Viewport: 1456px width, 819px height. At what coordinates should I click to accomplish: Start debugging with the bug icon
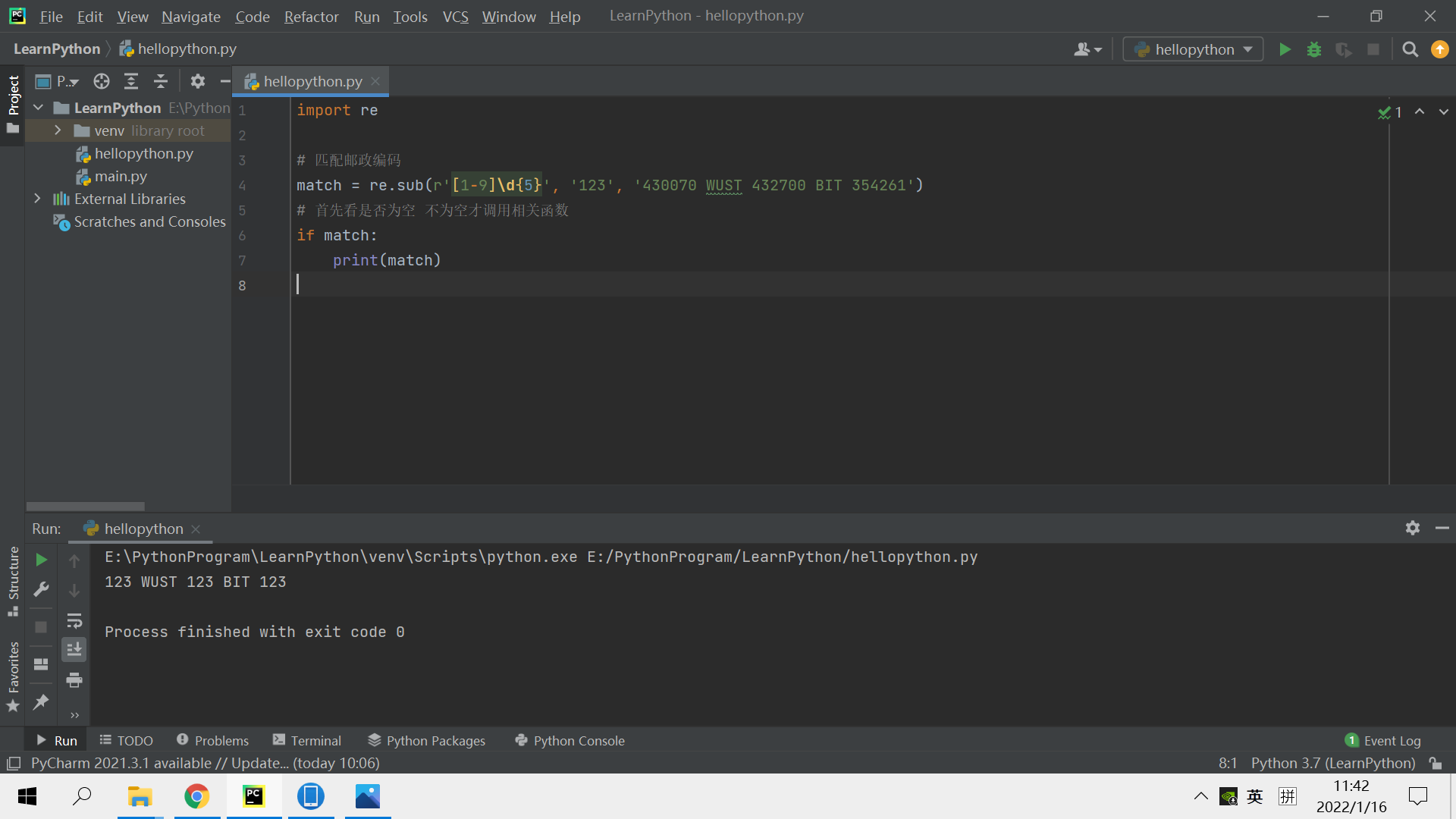point(1314,49)
